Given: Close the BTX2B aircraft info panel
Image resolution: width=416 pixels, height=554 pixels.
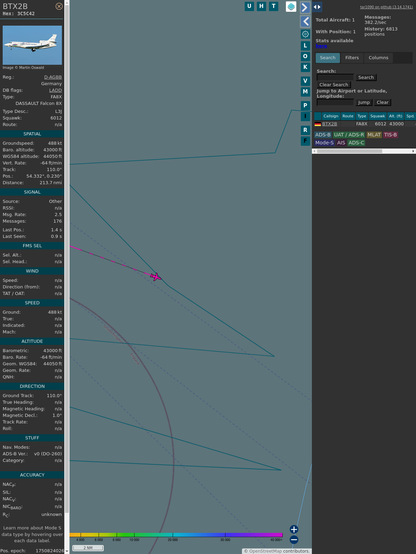Looking at the screenshot, I should [59, 6].
